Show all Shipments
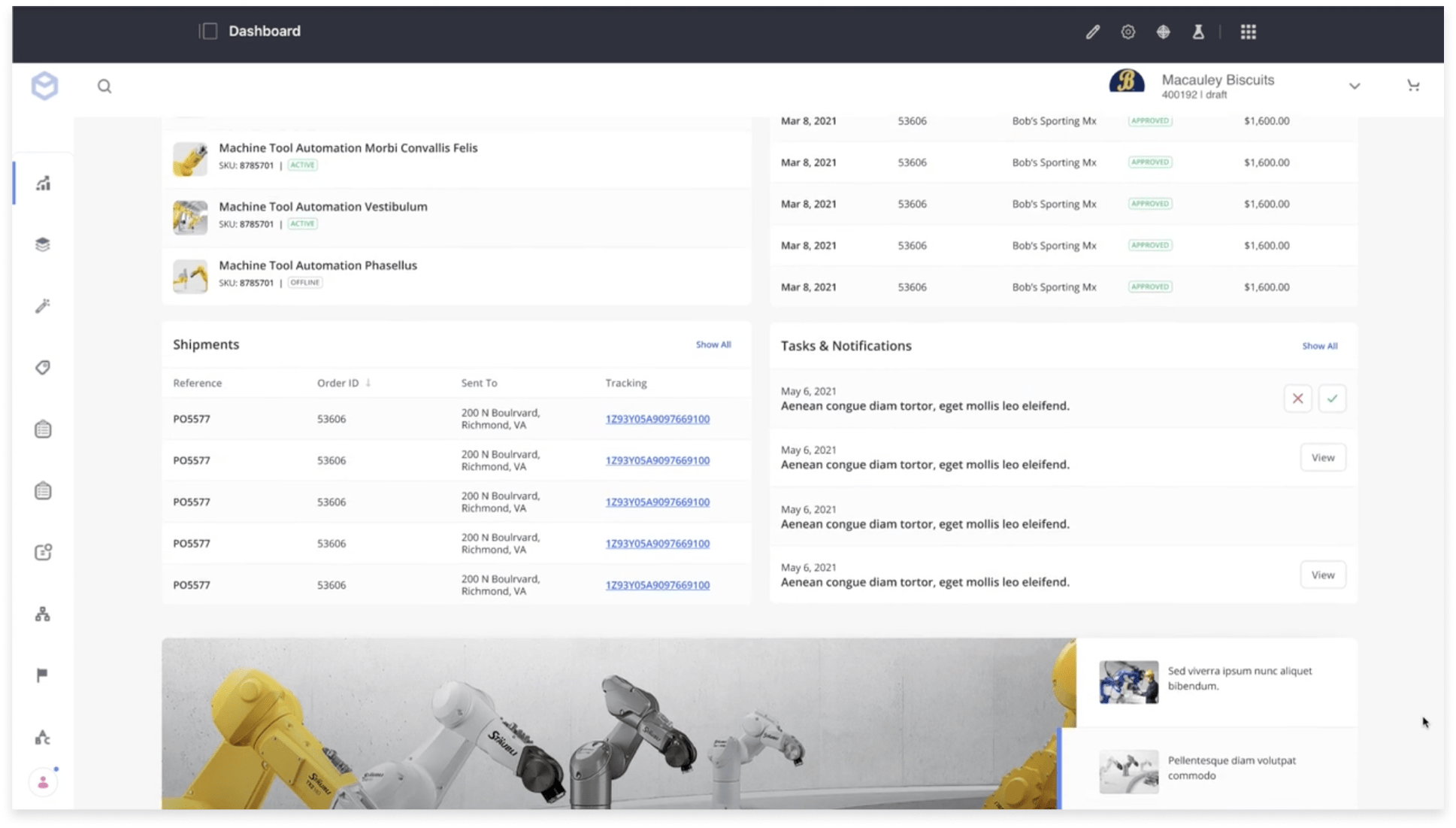The width and height of the screenshot is (1456, 828). tap(713, 344)
